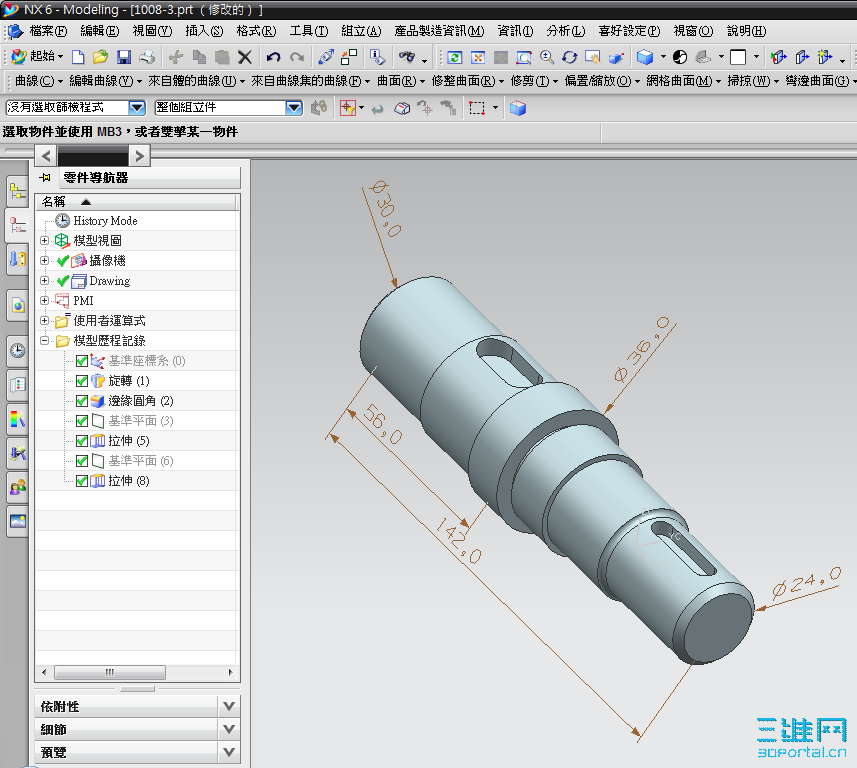
Task: Click the binoculars find icon
Action: pyautogui.click(x=407, y=57)
